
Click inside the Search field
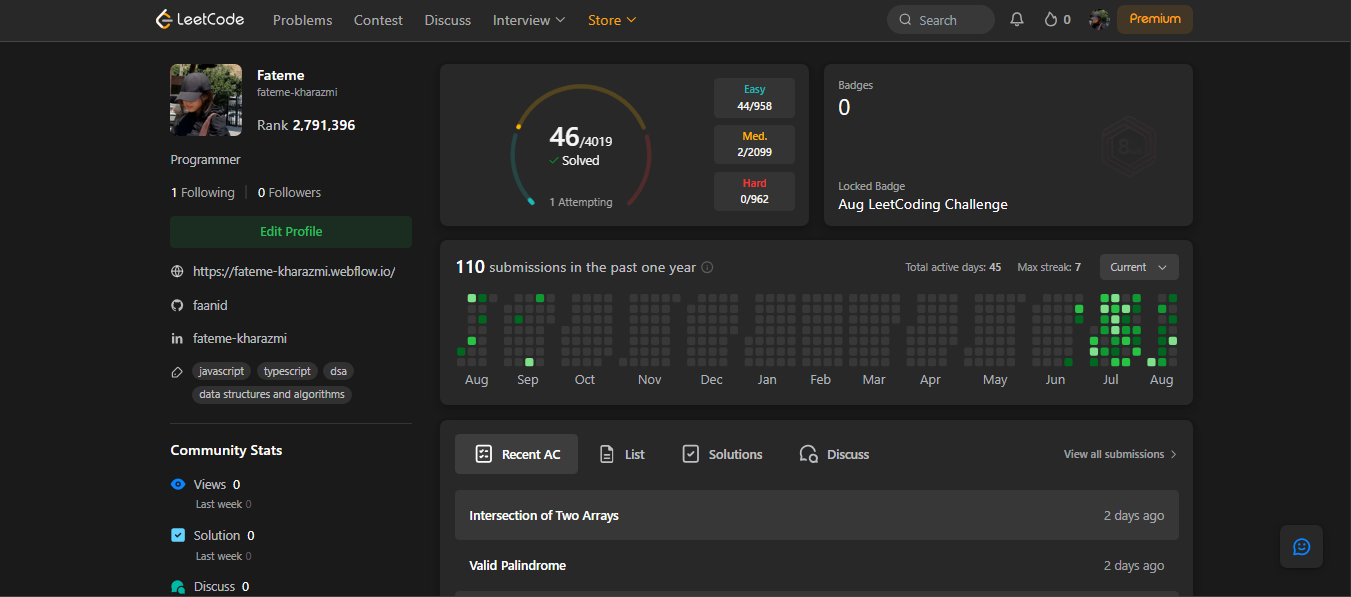(x=941, y=20)
